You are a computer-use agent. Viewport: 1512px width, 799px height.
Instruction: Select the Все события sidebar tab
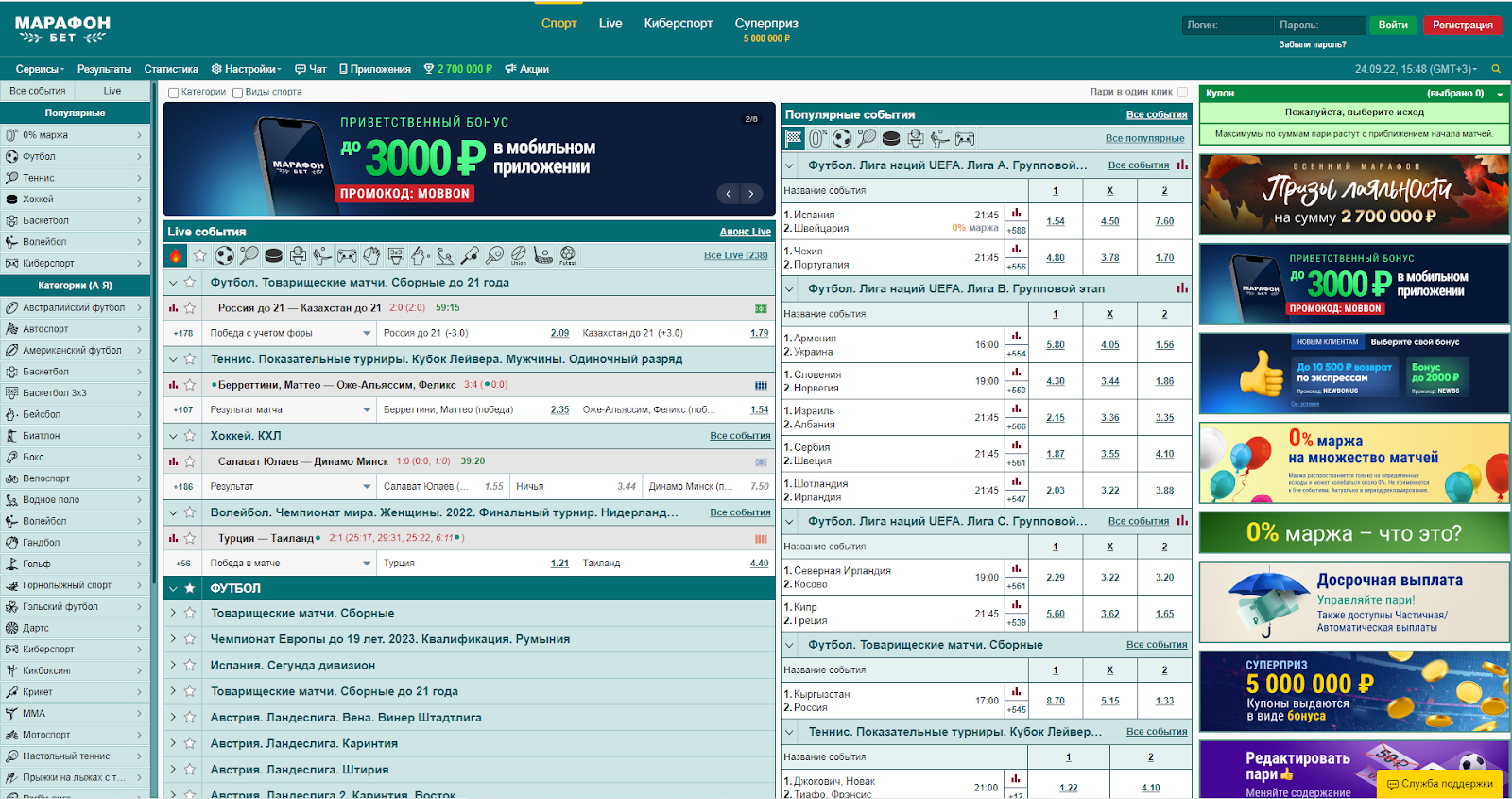(x=38, y=91)
